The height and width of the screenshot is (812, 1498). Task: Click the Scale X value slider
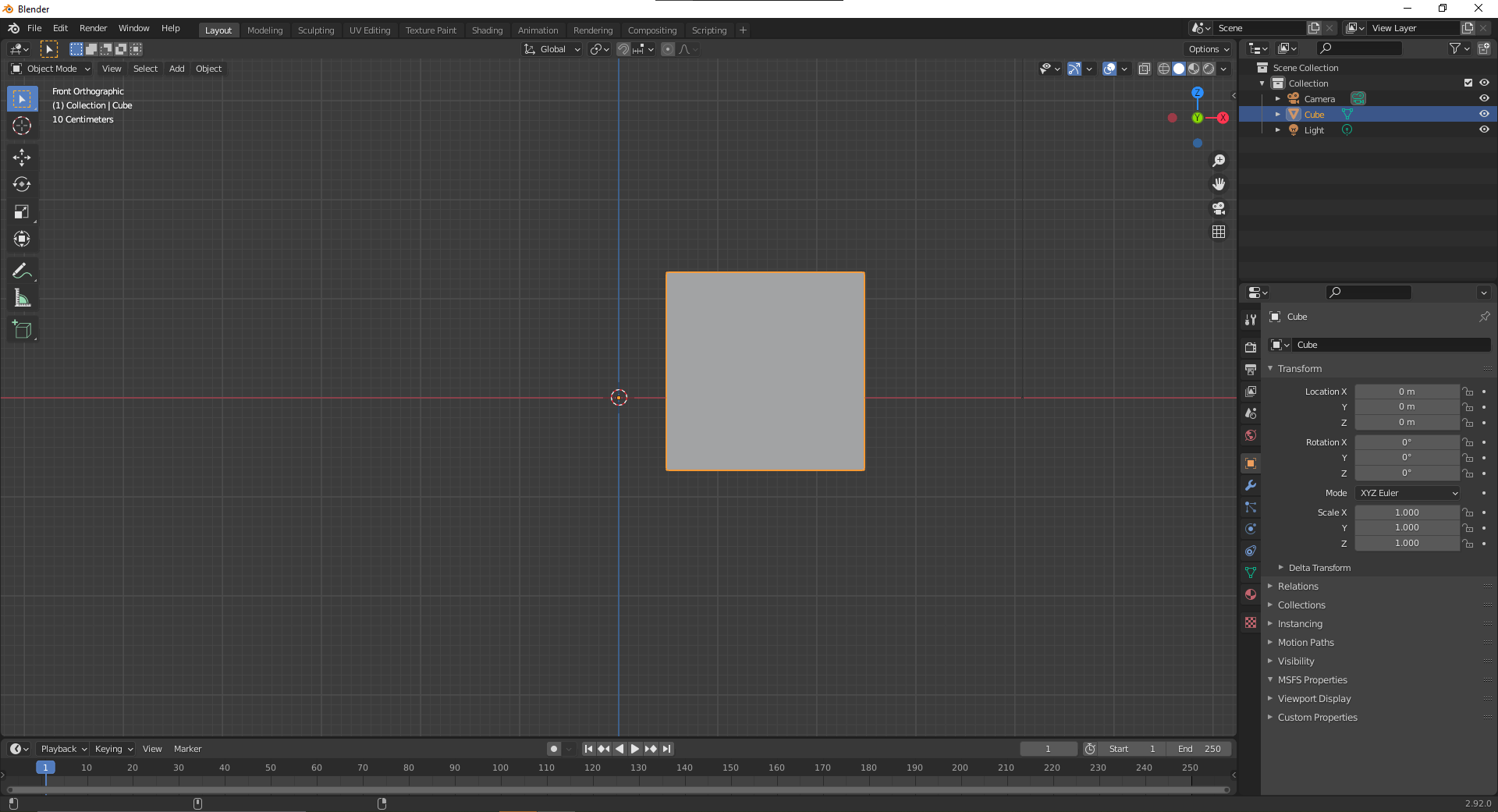1407,512
